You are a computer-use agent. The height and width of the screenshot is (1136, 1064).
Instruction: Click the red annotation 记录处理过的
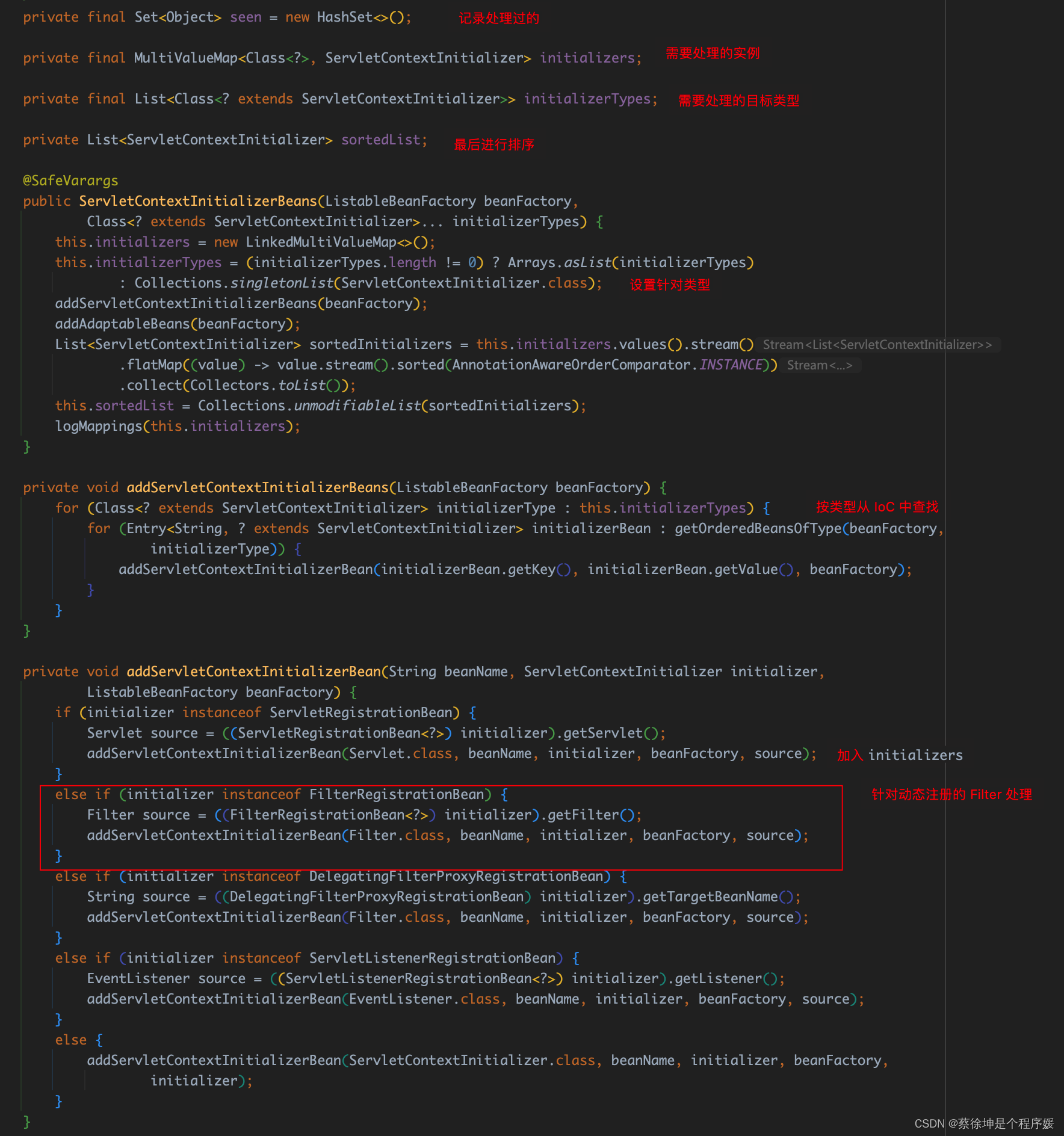pos(497,18)
